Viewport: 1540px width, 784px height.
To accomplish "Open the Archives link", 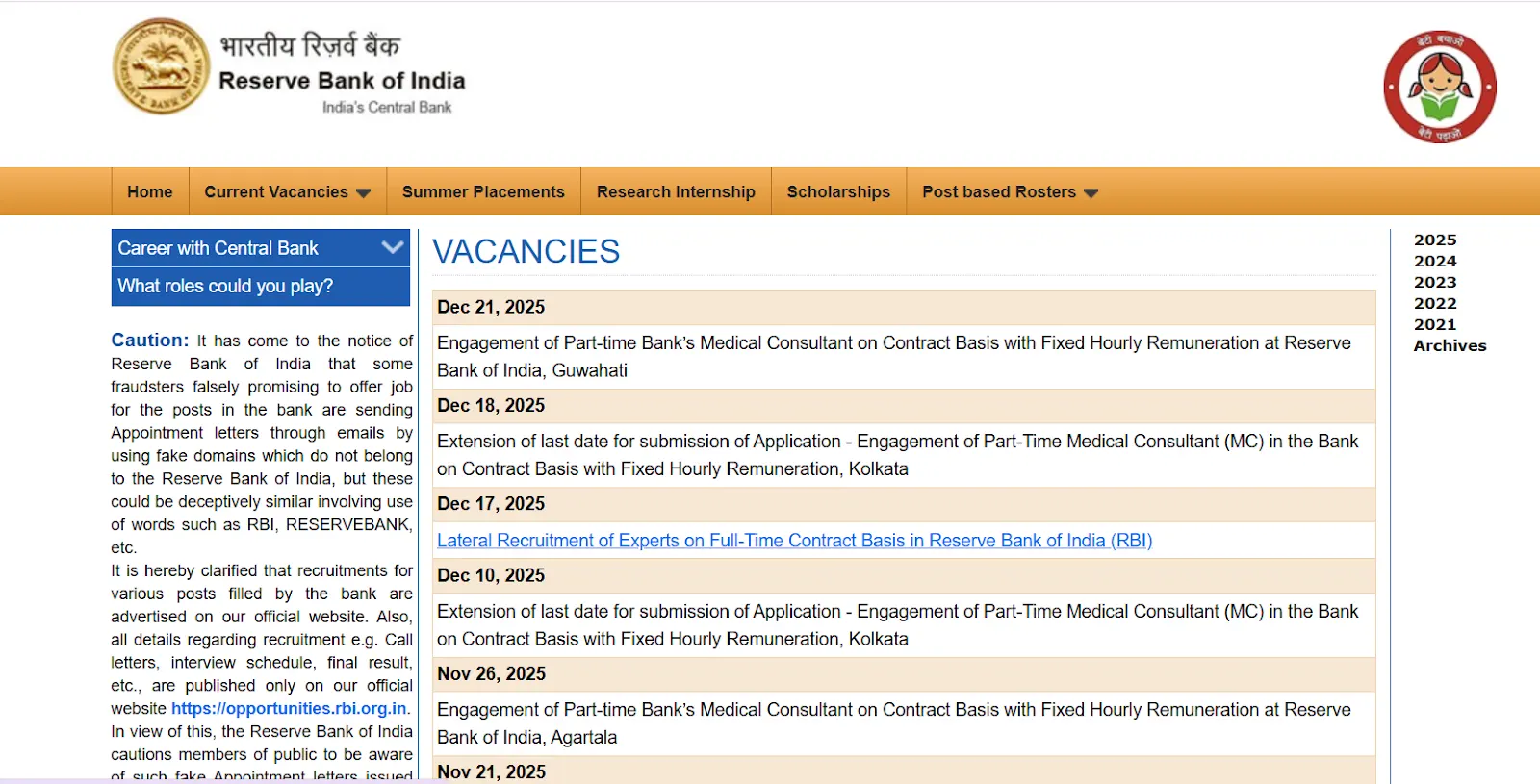I will tap(1450, 345).
